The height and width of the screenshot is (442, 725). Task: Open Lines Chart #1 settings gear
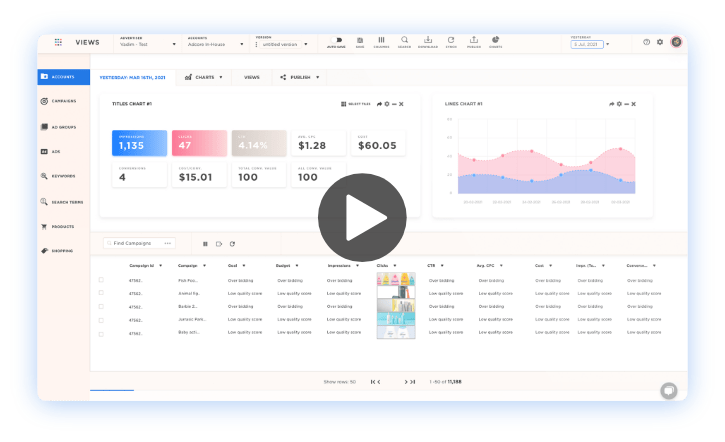621,104
